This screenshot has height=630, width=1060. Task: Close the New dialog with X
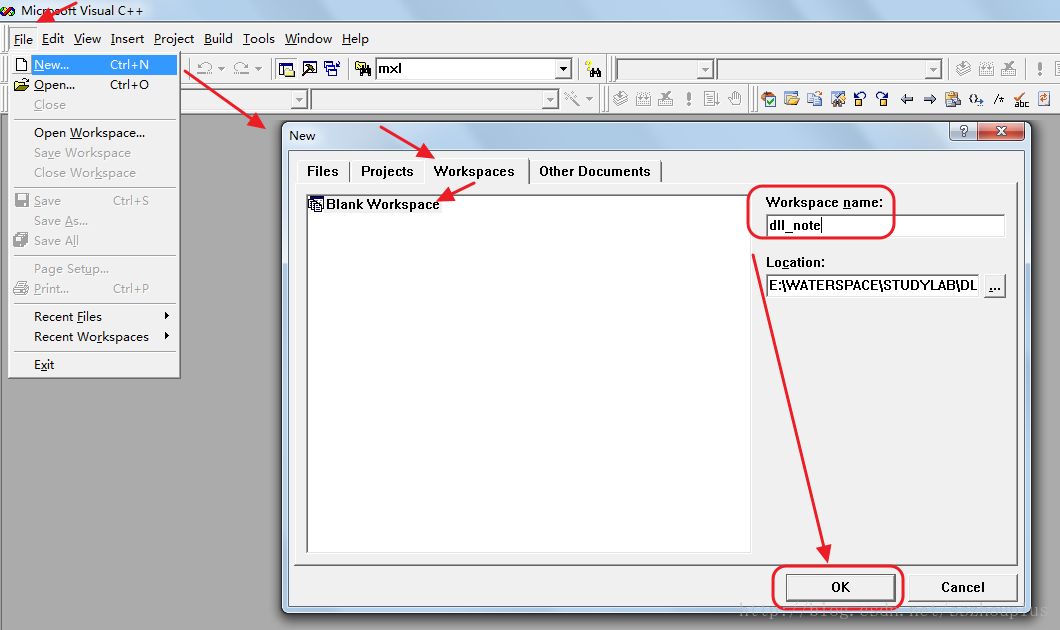click(1002, 130)
